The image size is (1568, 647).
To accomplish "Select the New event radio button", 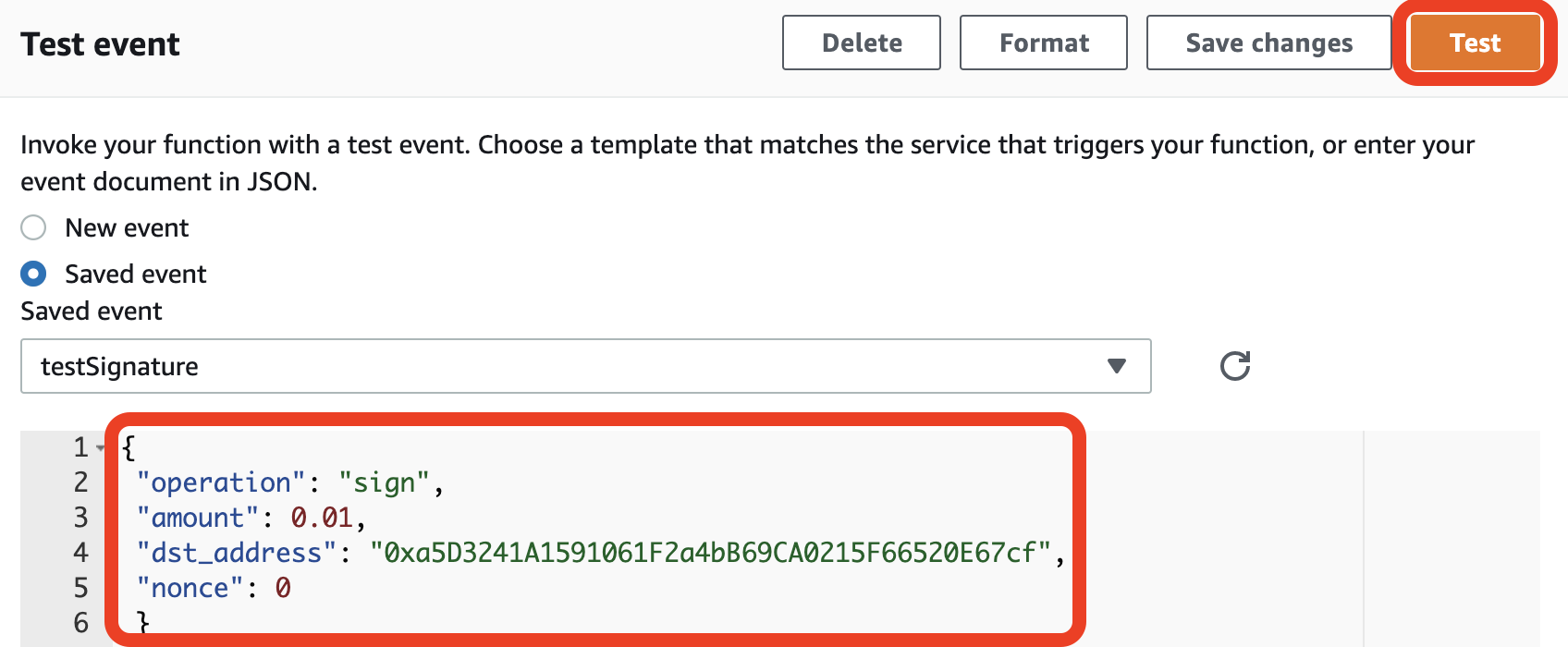I will [x=33, y=227].
